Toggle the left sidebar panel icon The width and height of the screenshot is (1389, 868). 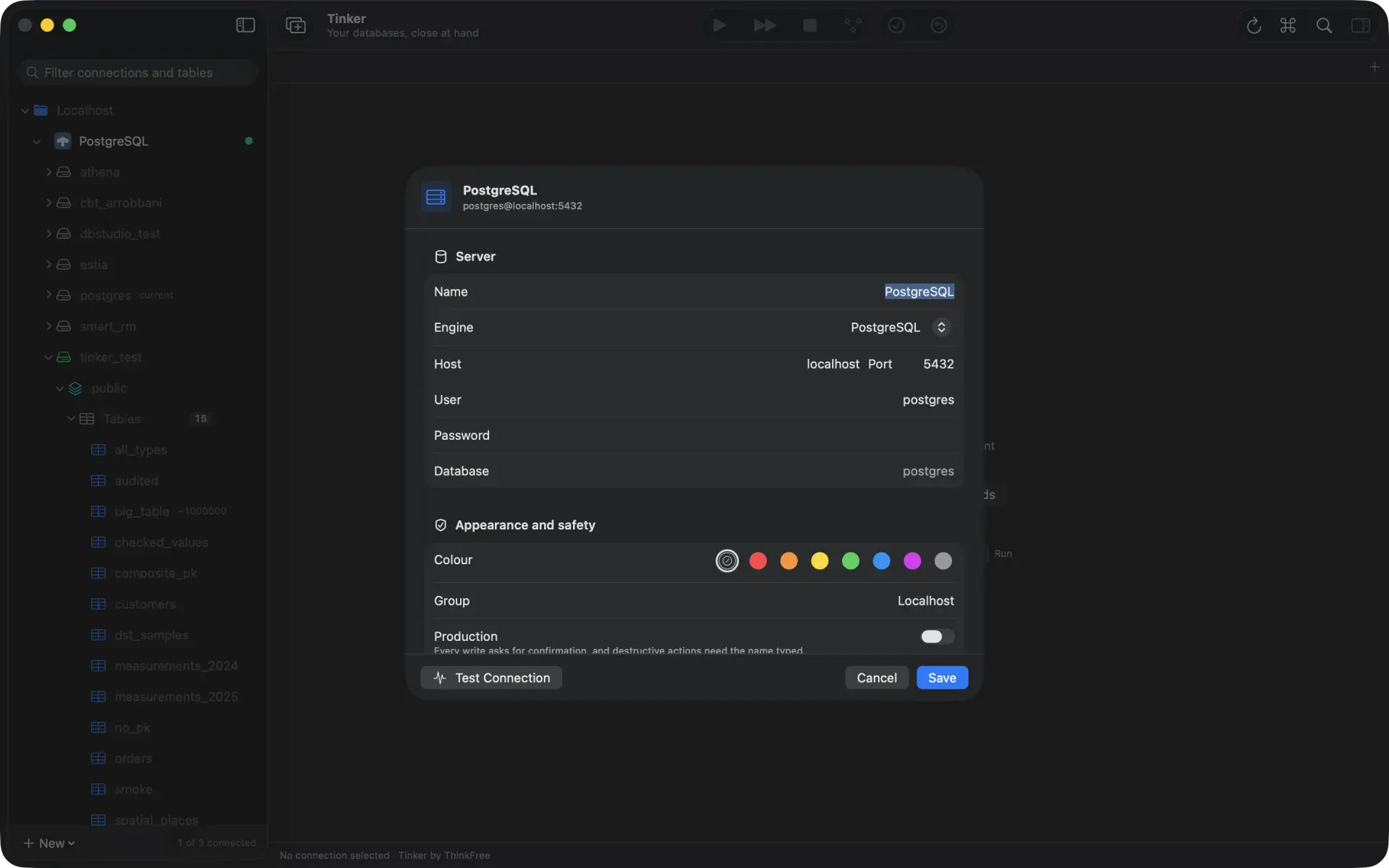pyautogui.click(x=245, y=25)
